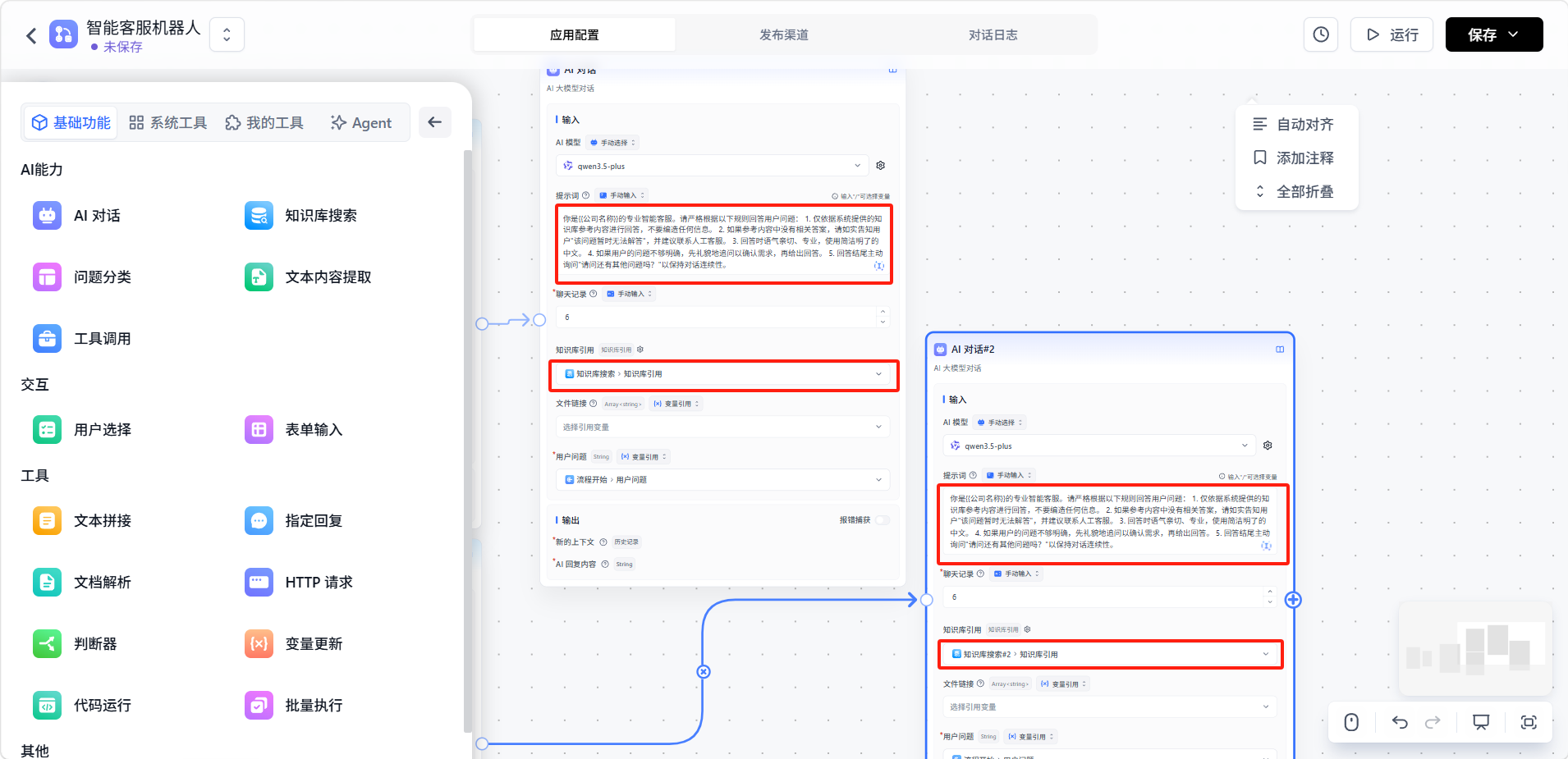
Task: Open version history clock icon
Action: [1321, 34]
